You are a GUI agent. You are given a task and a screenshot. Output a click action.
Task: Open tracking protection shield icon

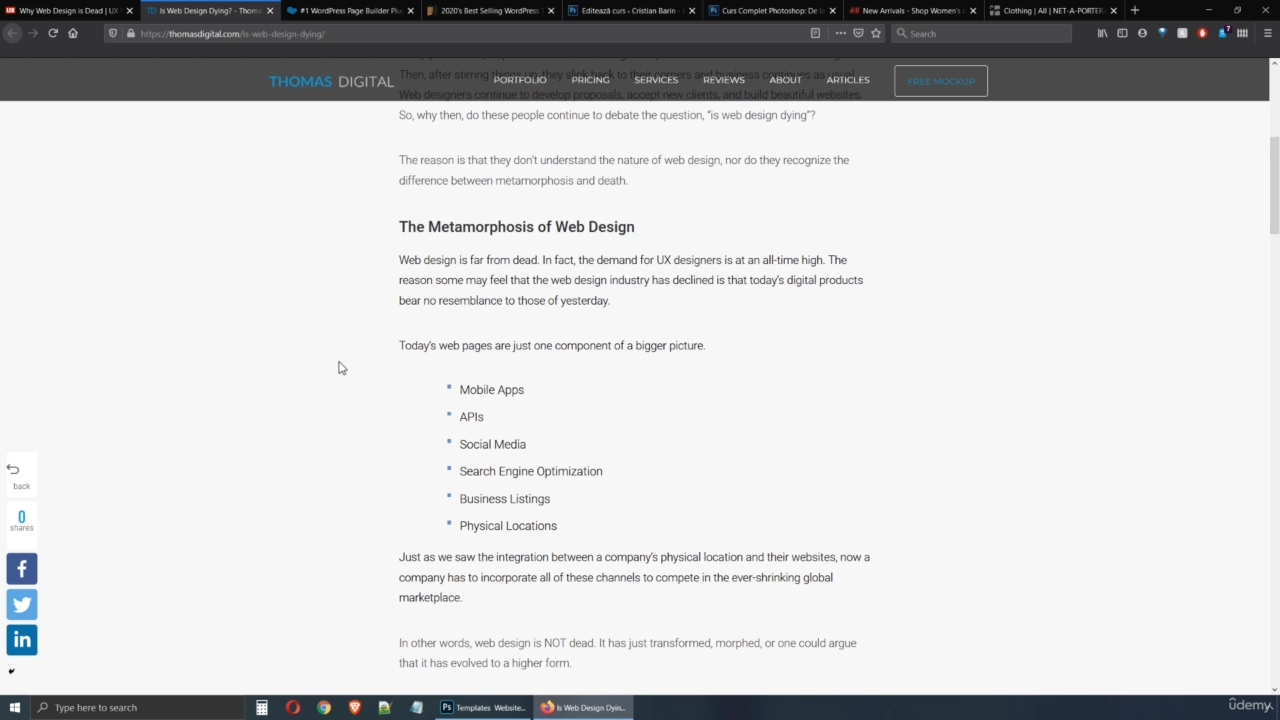(x=113, y=33)
